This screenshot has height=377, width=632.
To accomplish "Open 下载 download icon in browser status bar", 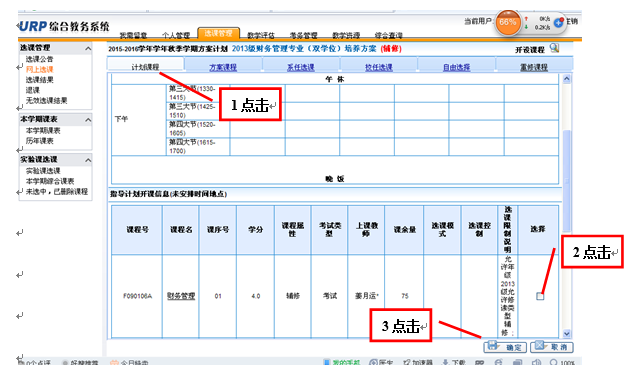I will [x=454, y=363].
